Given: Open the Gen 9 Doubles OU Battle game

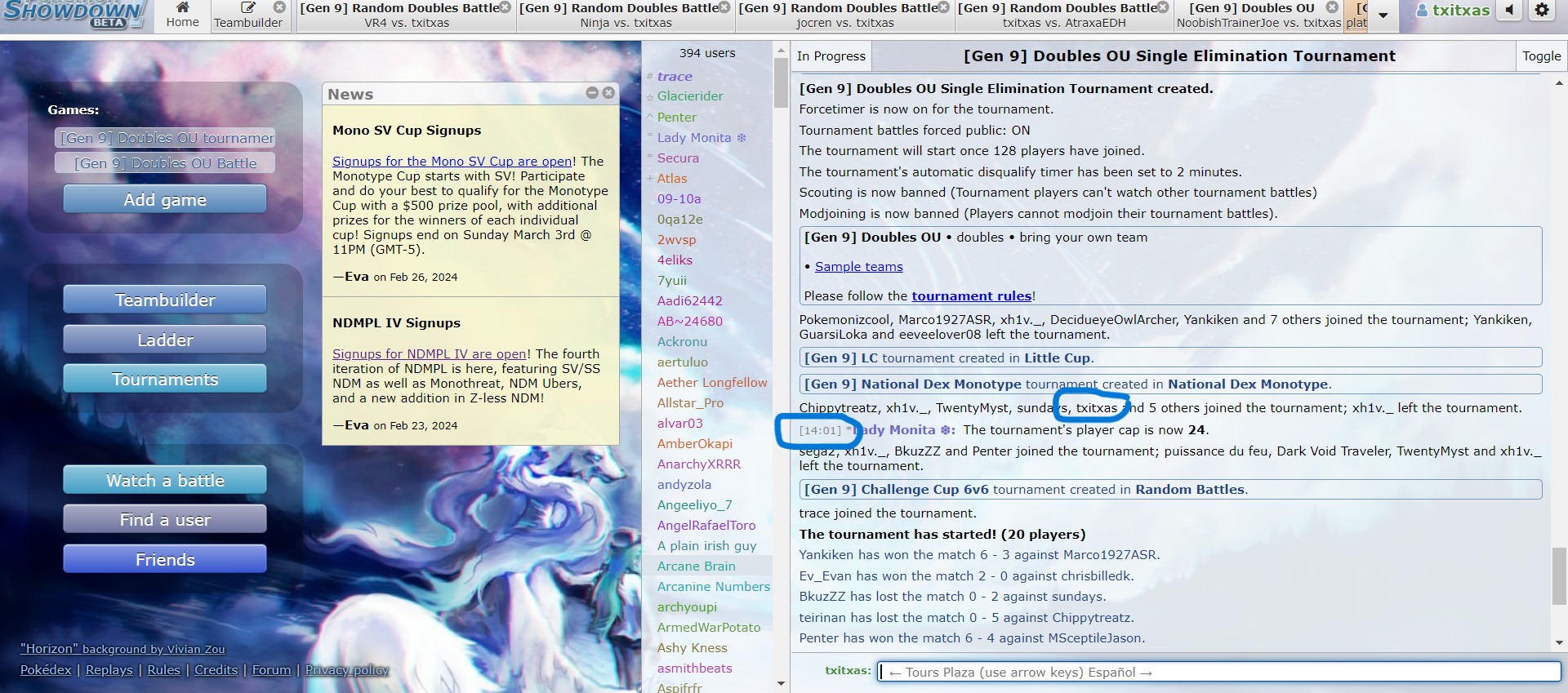Looking at the screenshot, I should (165, 163).
